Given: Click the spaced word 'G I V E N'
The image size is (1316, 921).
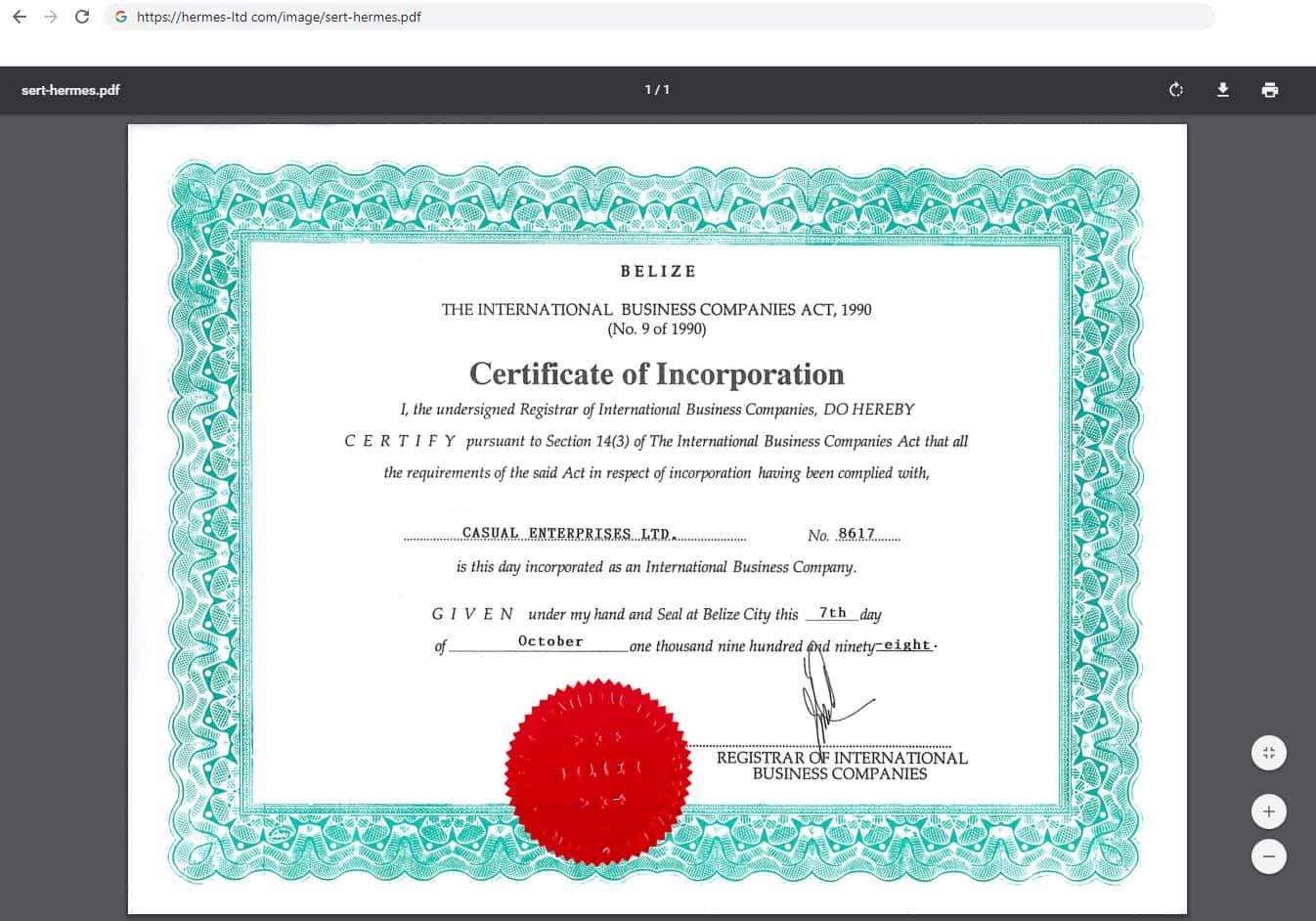Looking at the screenshot, I should (472, 614).
